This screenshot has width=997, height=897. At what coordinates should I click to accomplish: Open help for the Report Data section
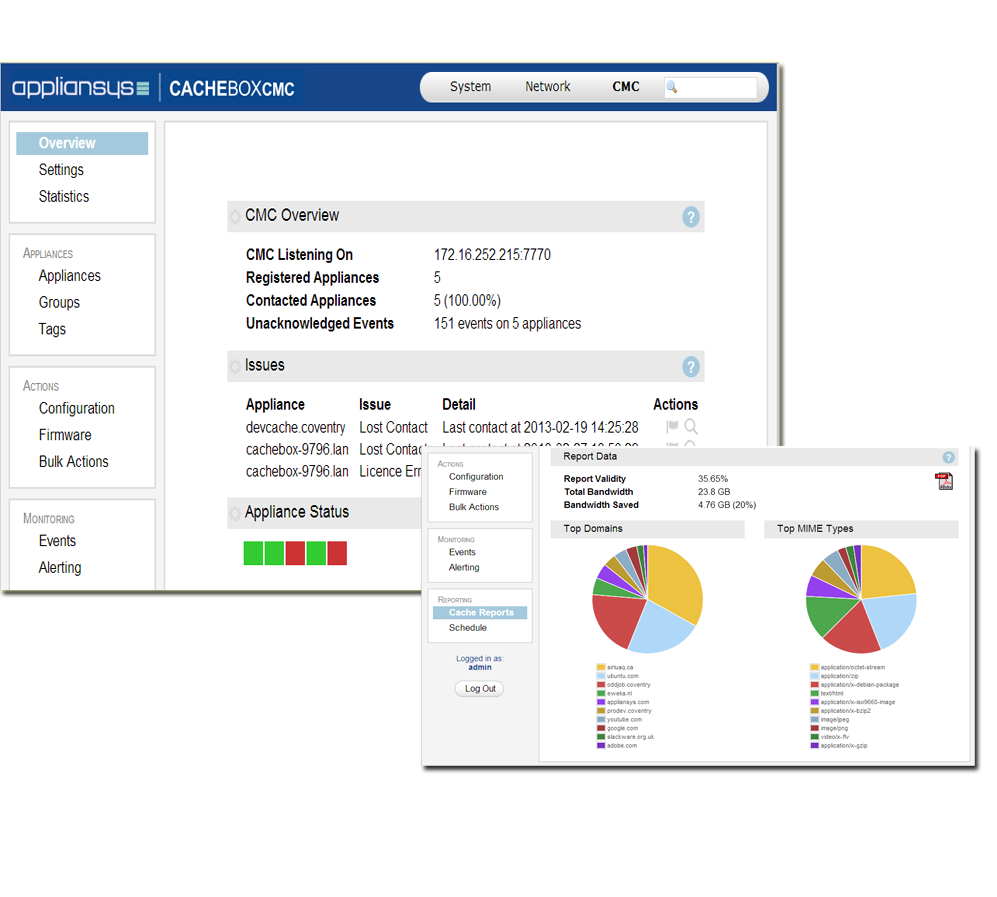point(948,457)
